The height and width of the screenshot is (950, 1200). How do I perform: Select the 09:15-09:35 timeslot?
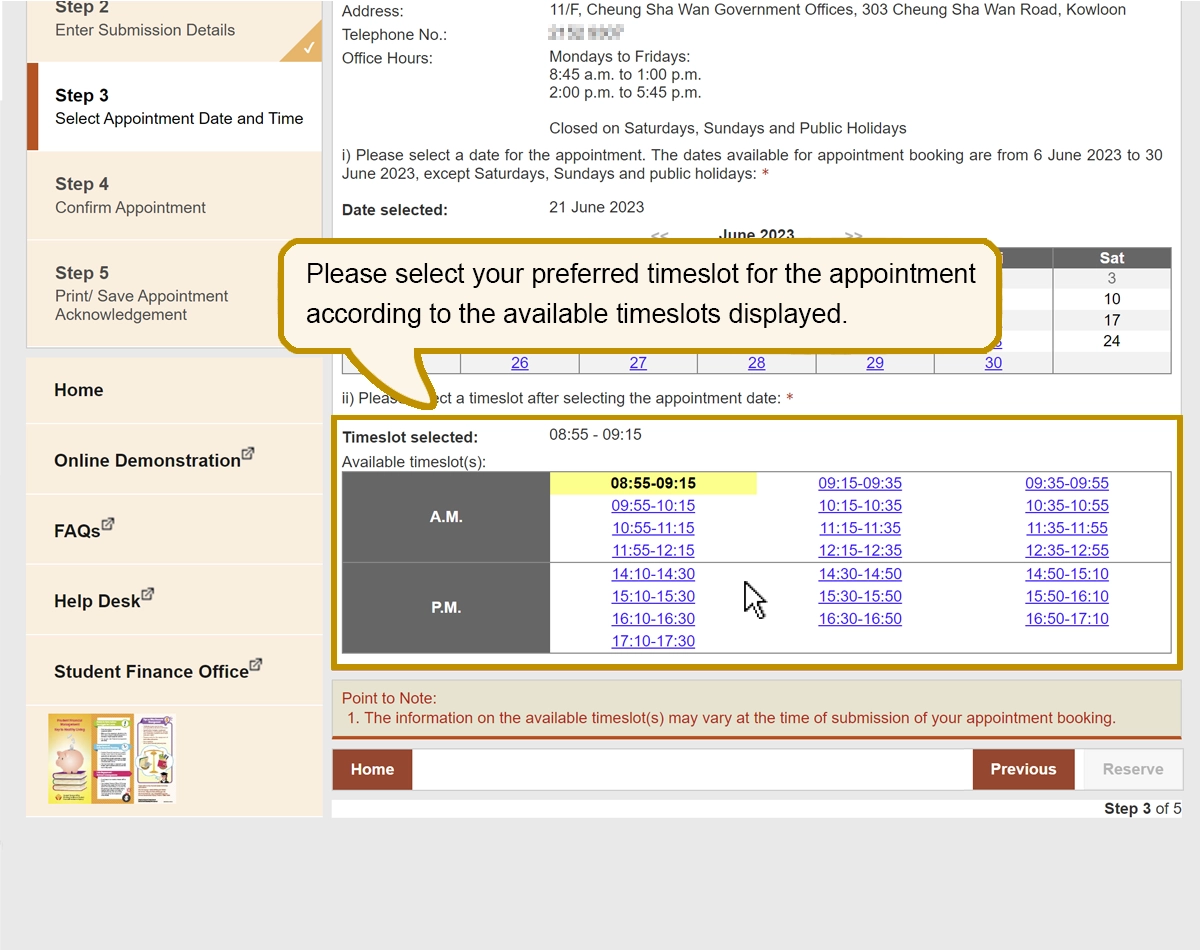point(860,483)
